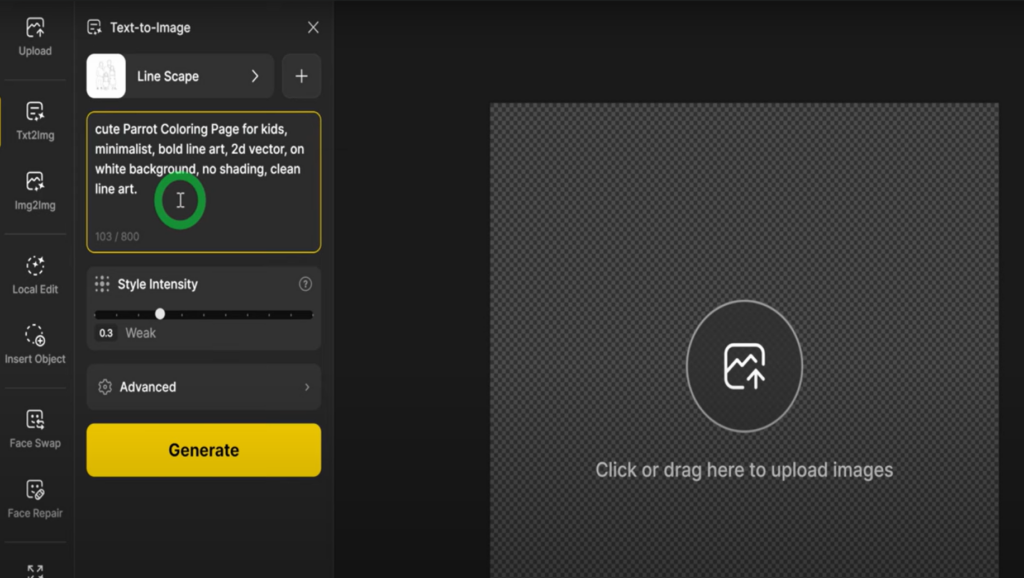Image resolution: width=1024 pixels, height=578 pixels.
Task: Select the Insert Object tool
Action: point(35,344)
